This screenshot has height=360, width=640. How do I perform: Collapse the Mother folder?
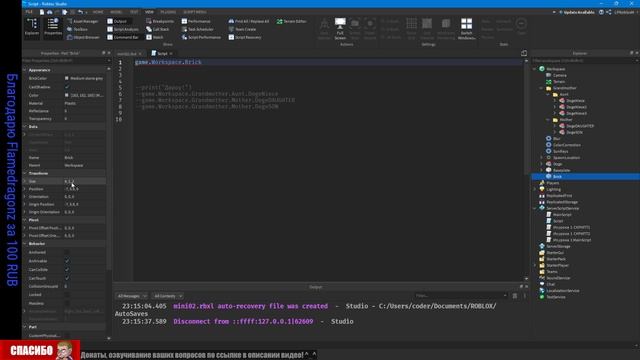click(x=548, y=120)
